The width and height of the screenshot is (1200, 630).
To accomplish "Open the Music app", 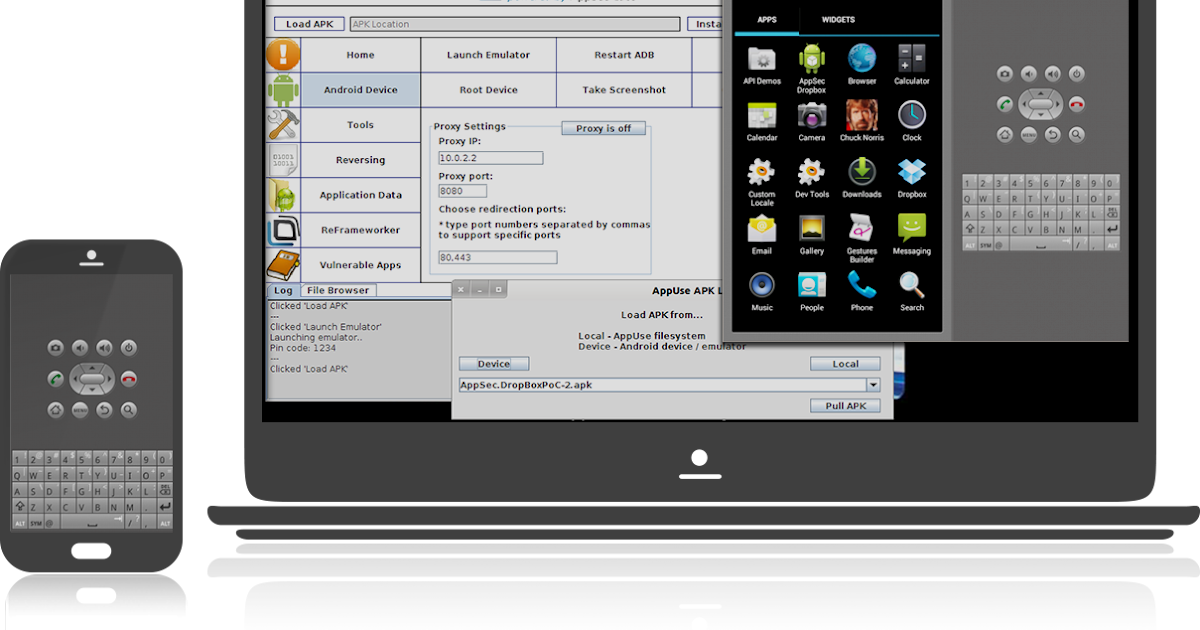I will (x=762, y=291).
